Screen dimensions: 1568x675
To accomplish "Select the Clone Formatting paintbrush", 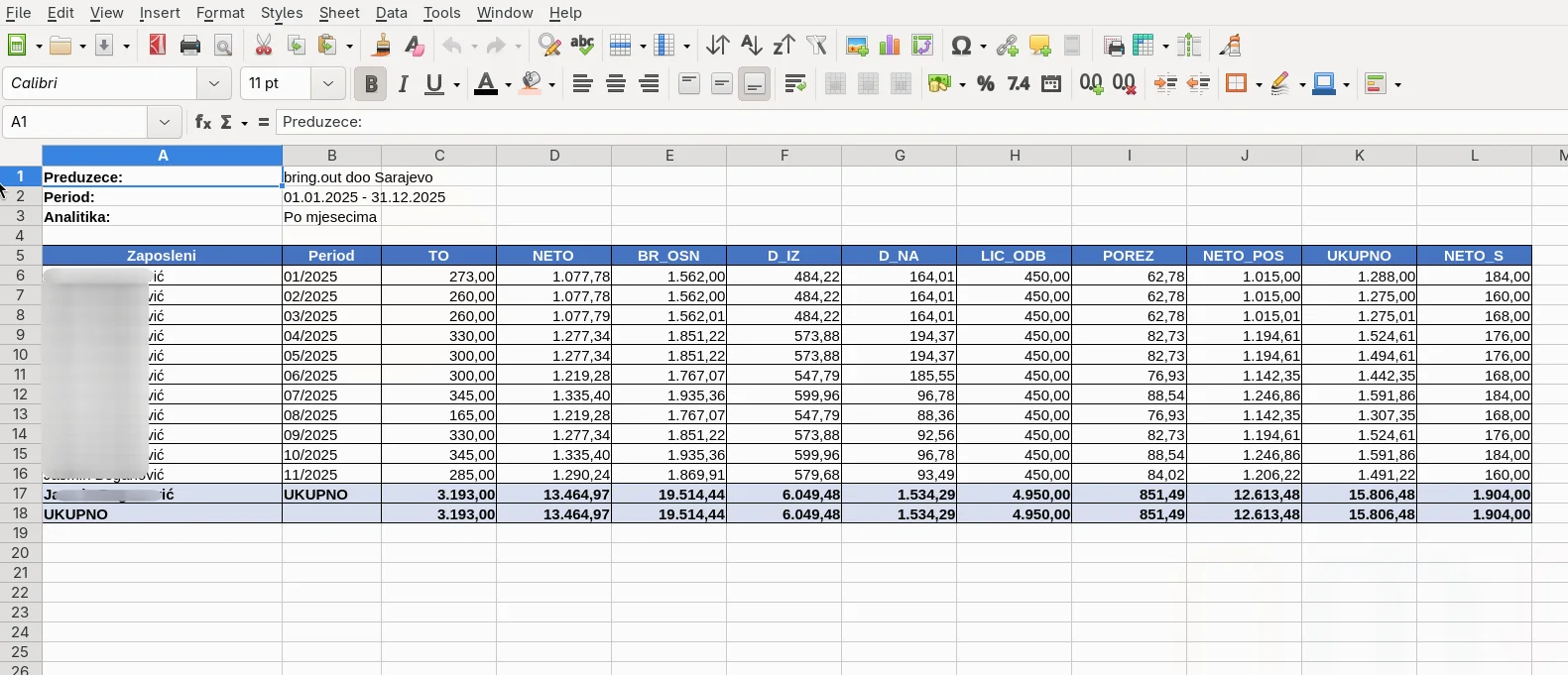I will pos(382,46).
